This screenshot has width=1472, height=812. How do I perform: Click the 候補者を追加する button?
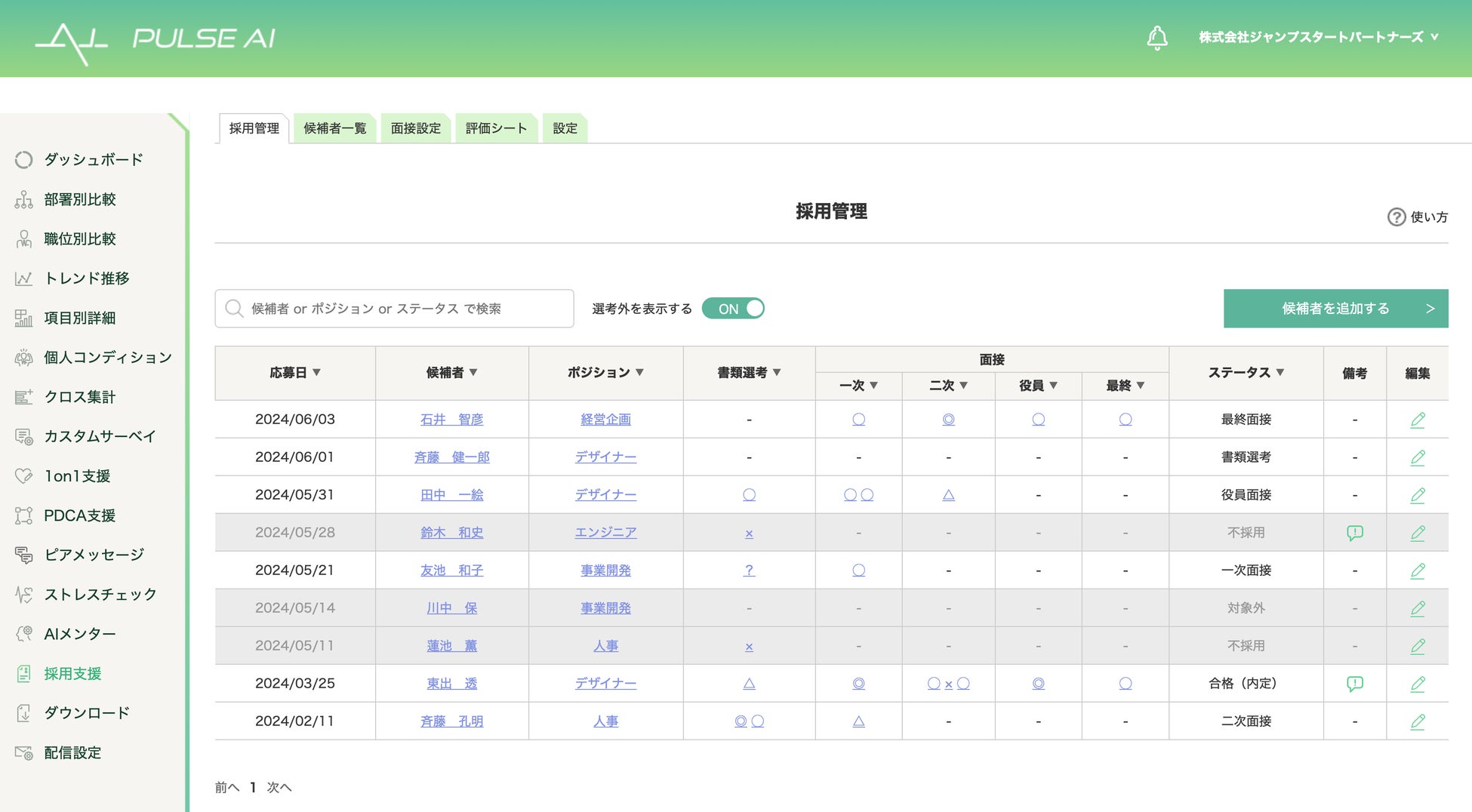coord(1335,309)
